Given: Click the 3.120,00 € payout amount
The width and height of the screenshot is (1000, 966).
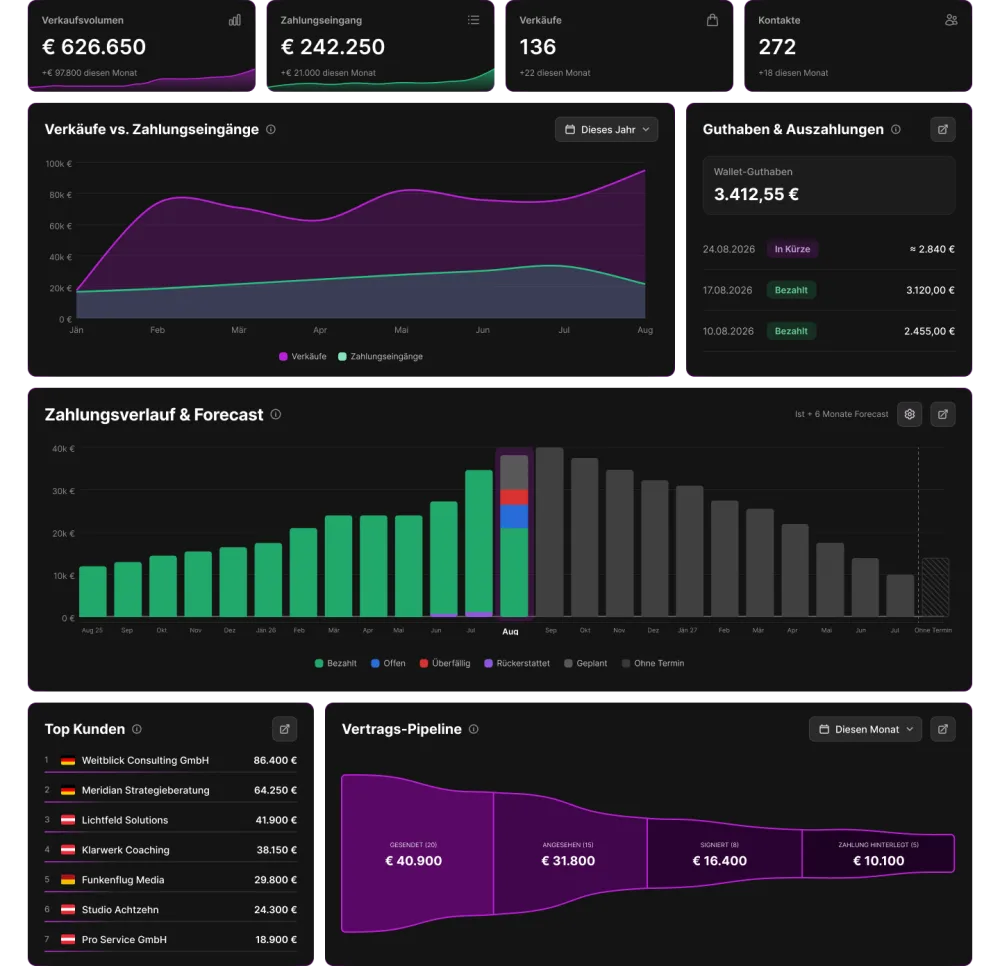Looking at the screenshot, I should [x=930, y=290].
